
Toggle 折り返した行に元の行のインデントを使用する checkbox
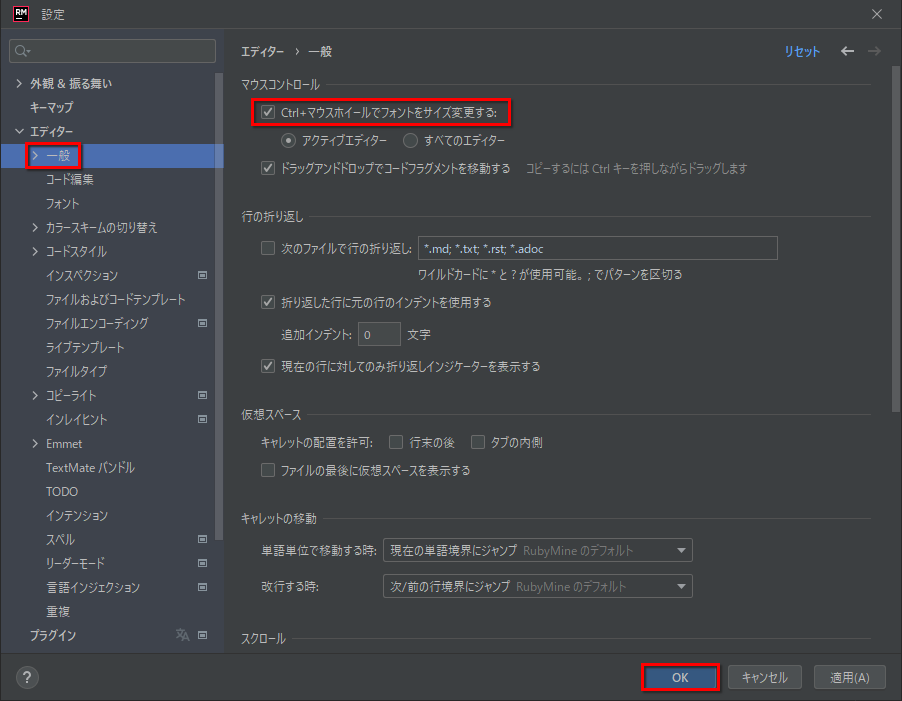point(268,302)
